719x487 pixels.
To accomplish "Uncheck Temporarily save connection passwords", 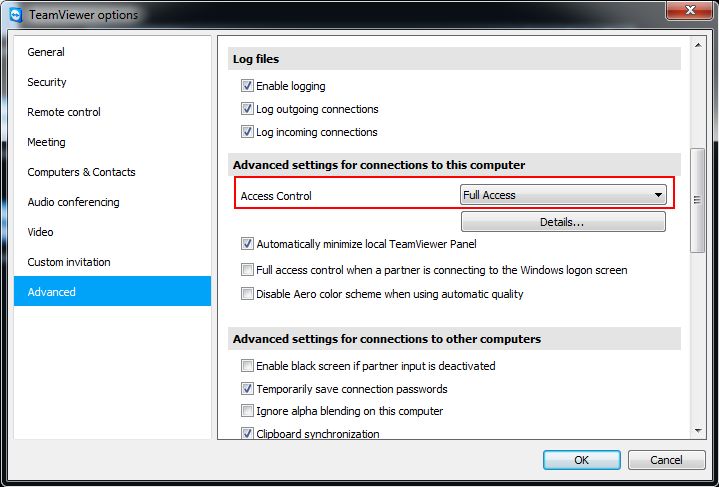I will pos(247,389).
